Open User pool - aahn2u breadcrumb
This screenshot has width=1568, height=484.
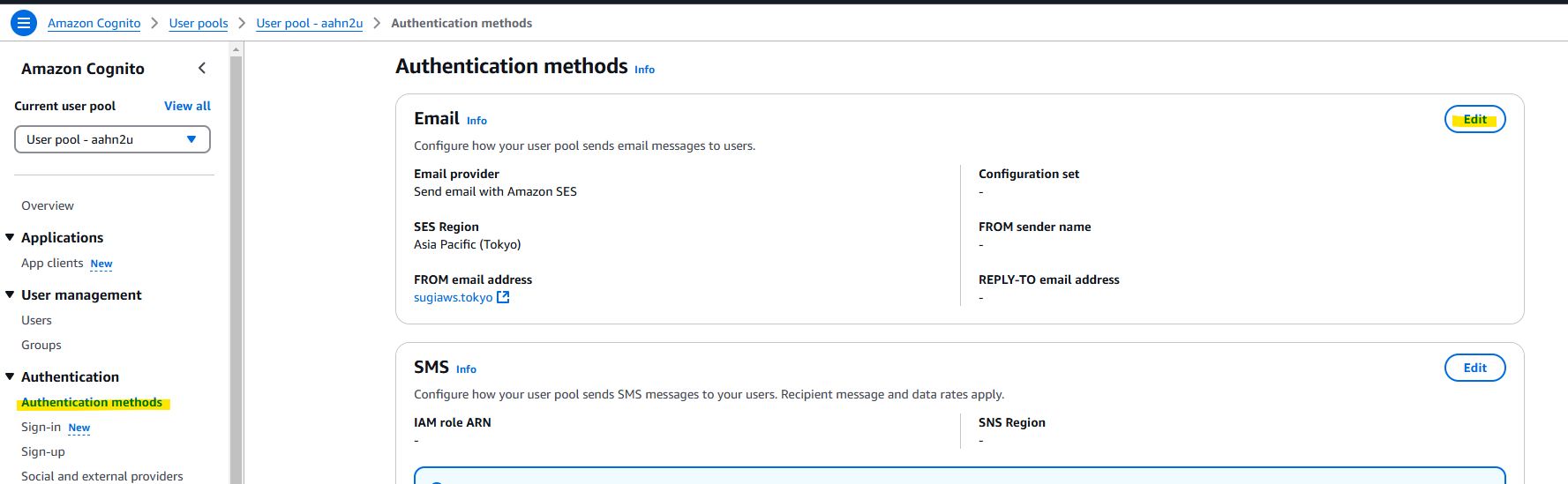(309, 23)
